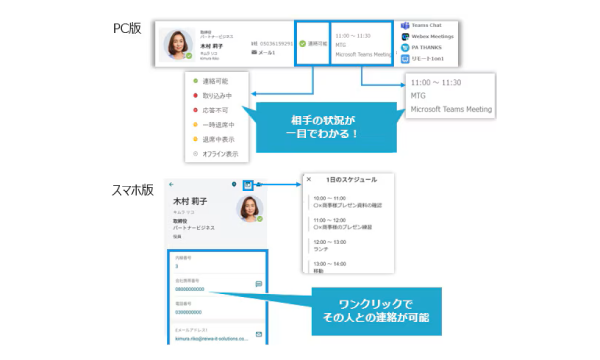Tap the large 木村 莉子 name on smartphone
The height and width of the screenshot is (360, 600).
pos(190,201)
